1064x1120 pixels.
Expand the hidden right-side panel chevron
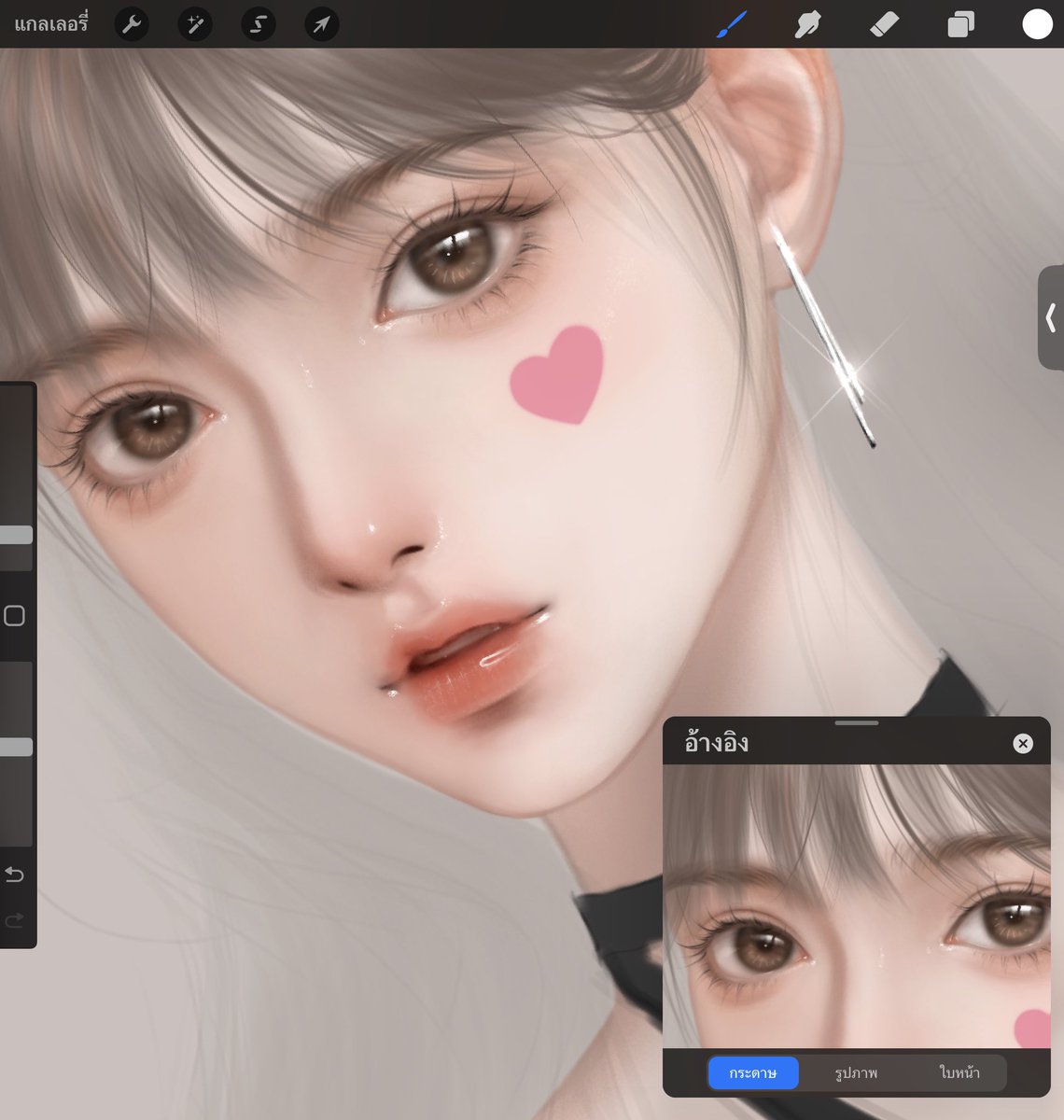click(x=1049, y=317)
